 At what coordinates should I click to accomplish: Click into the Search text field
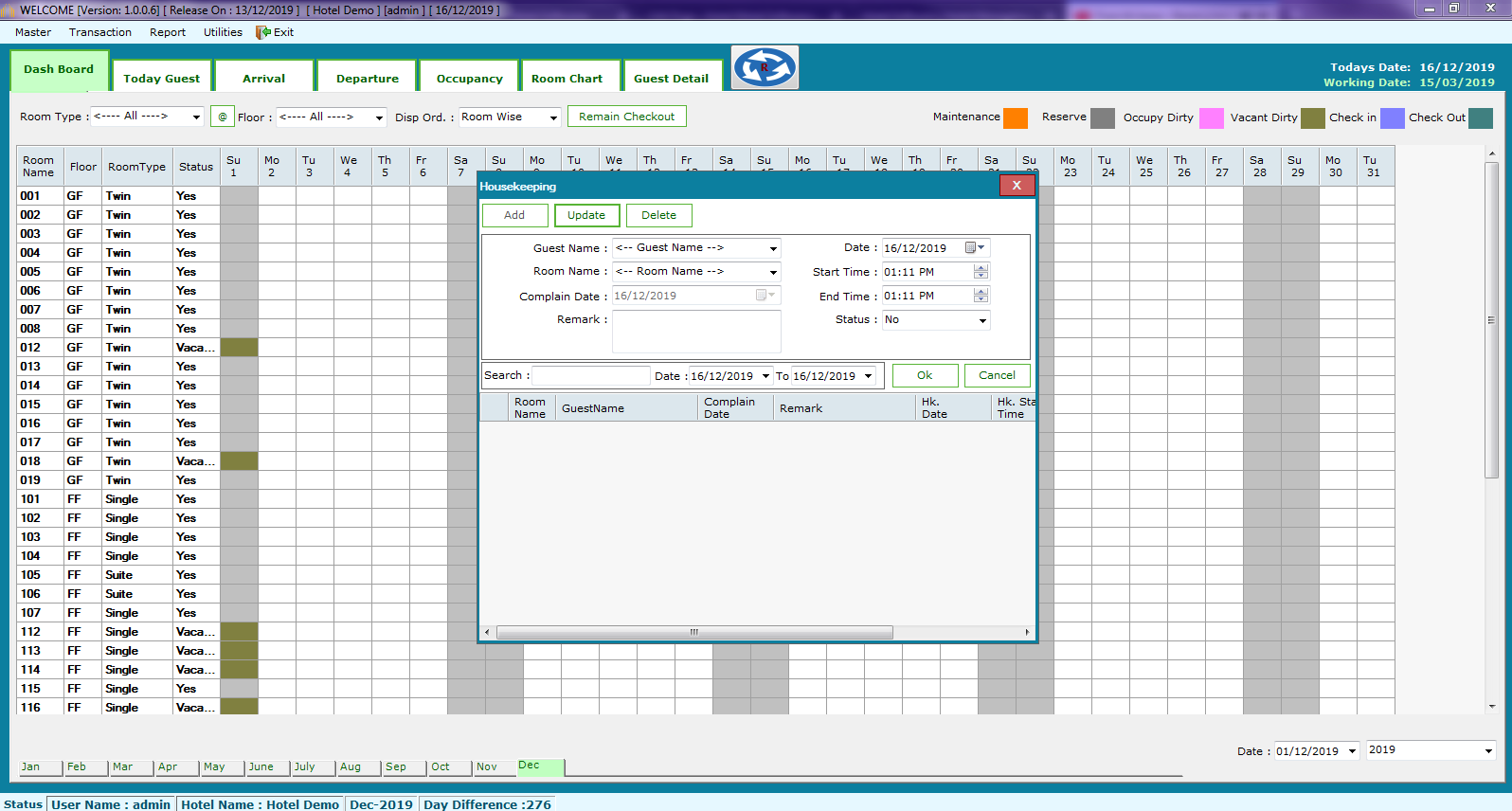(591, 375)
